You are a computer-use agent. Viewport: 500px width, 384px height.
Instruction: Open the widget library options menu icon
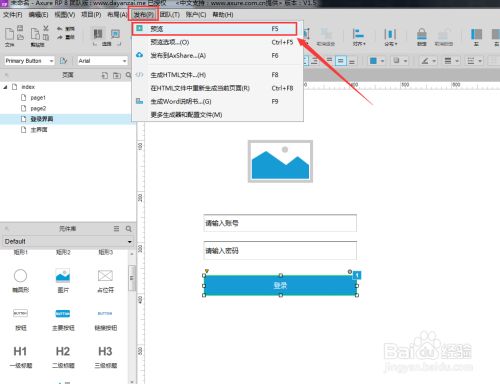tap(116, 229)
